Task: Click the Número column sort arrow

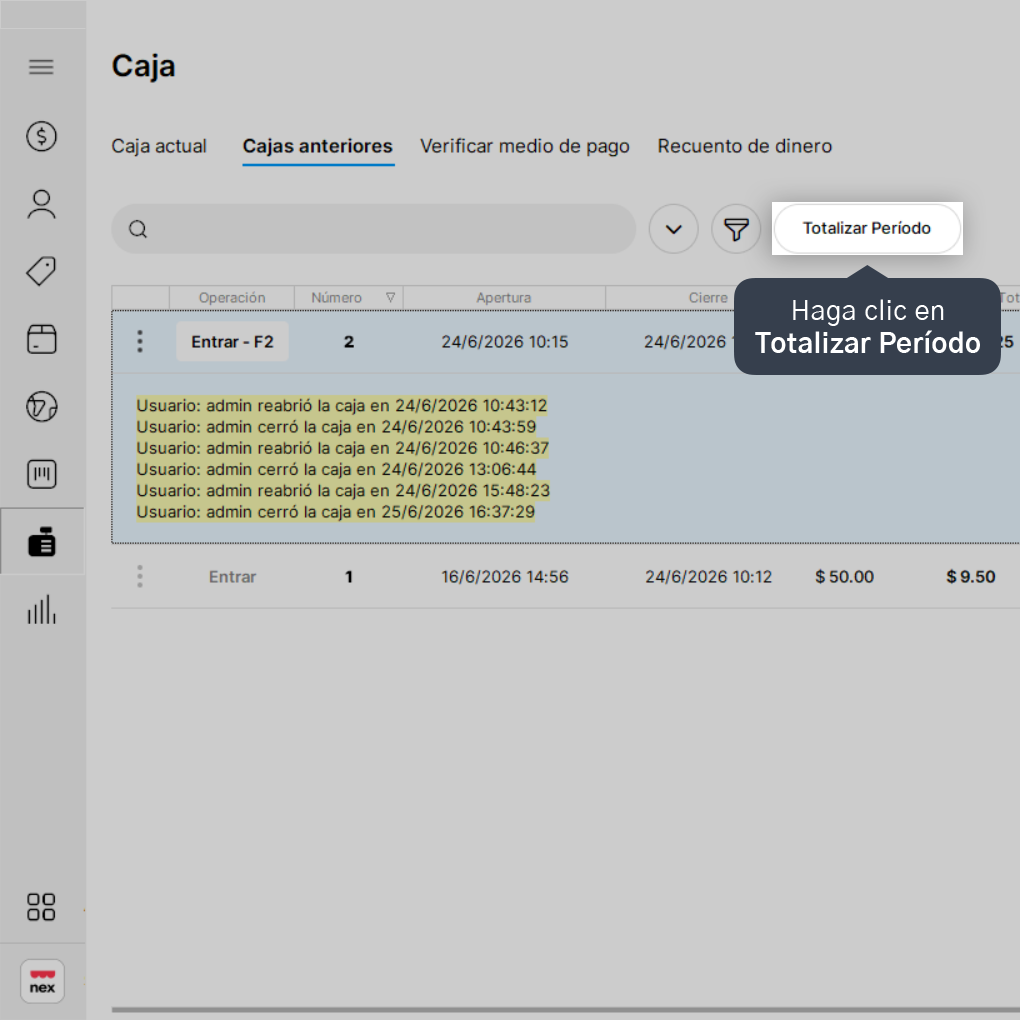Action: click(x=390, y=297)
